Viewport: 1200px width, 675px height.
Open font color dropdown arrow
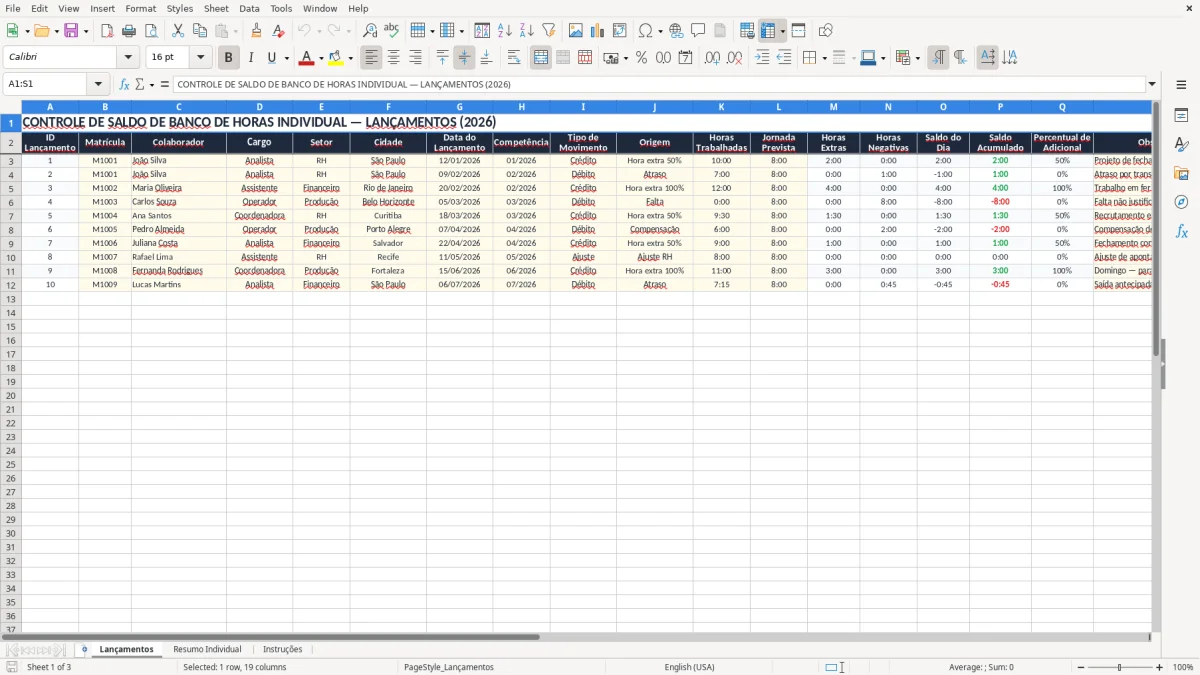(x=321, y=59)
